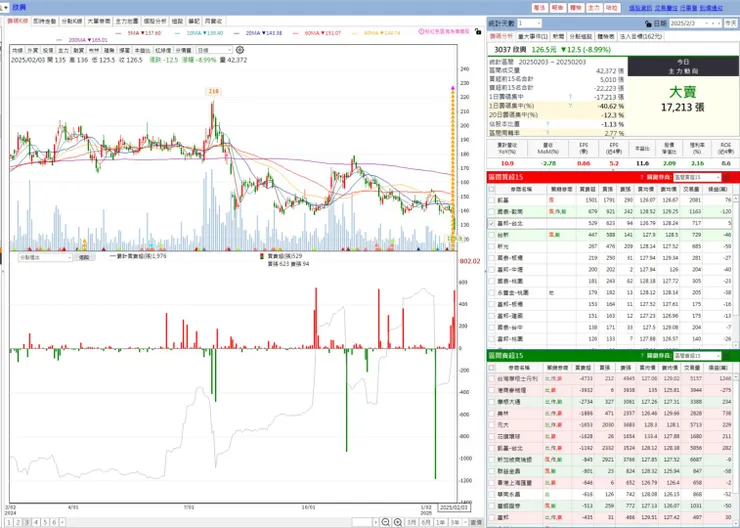The height and width of the screenshot is (528, 740).
Task: Check the buy-side table select-all checkbox
Action: point(492,189)
